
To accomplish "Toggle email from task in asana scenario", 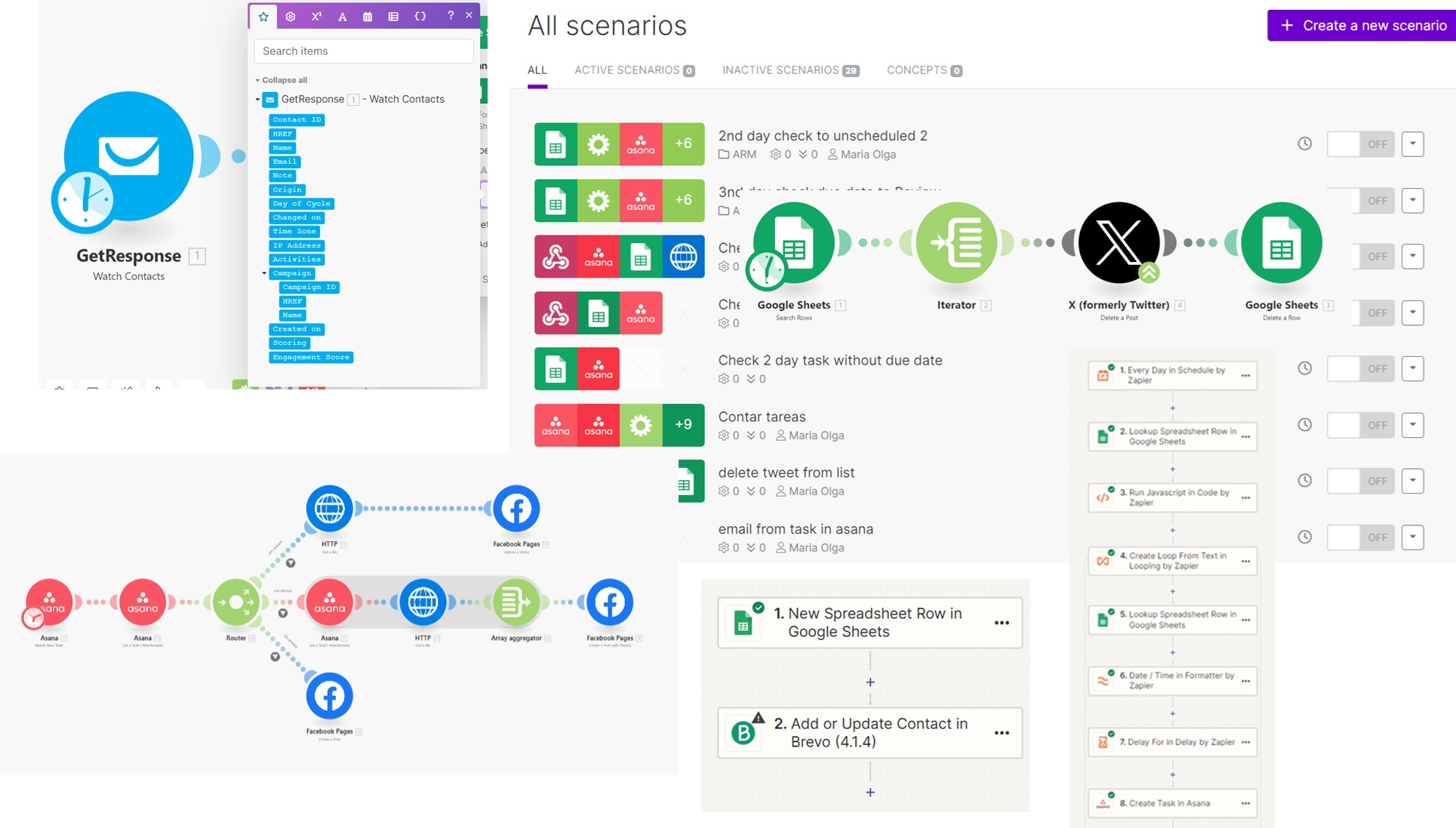I will (1360, 537).
